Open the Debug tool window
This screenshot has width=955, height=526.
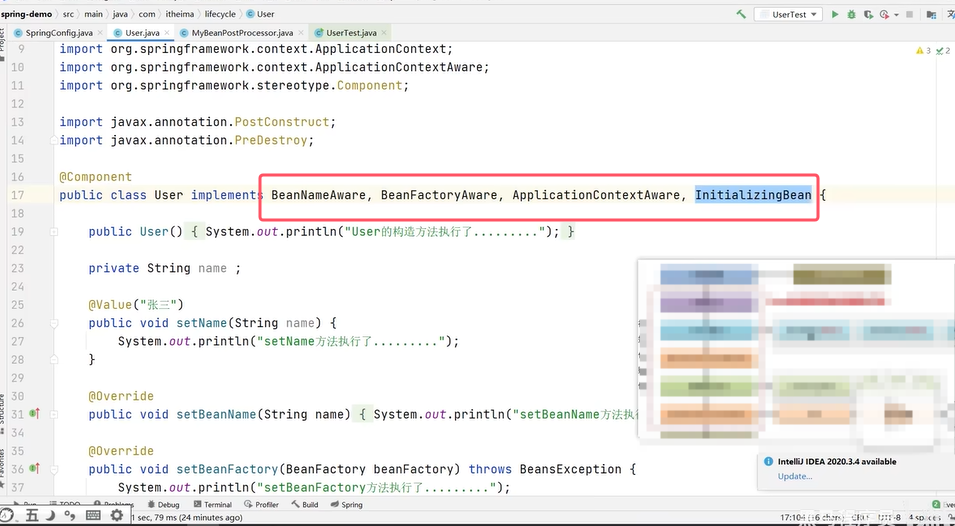click(163, 505)
